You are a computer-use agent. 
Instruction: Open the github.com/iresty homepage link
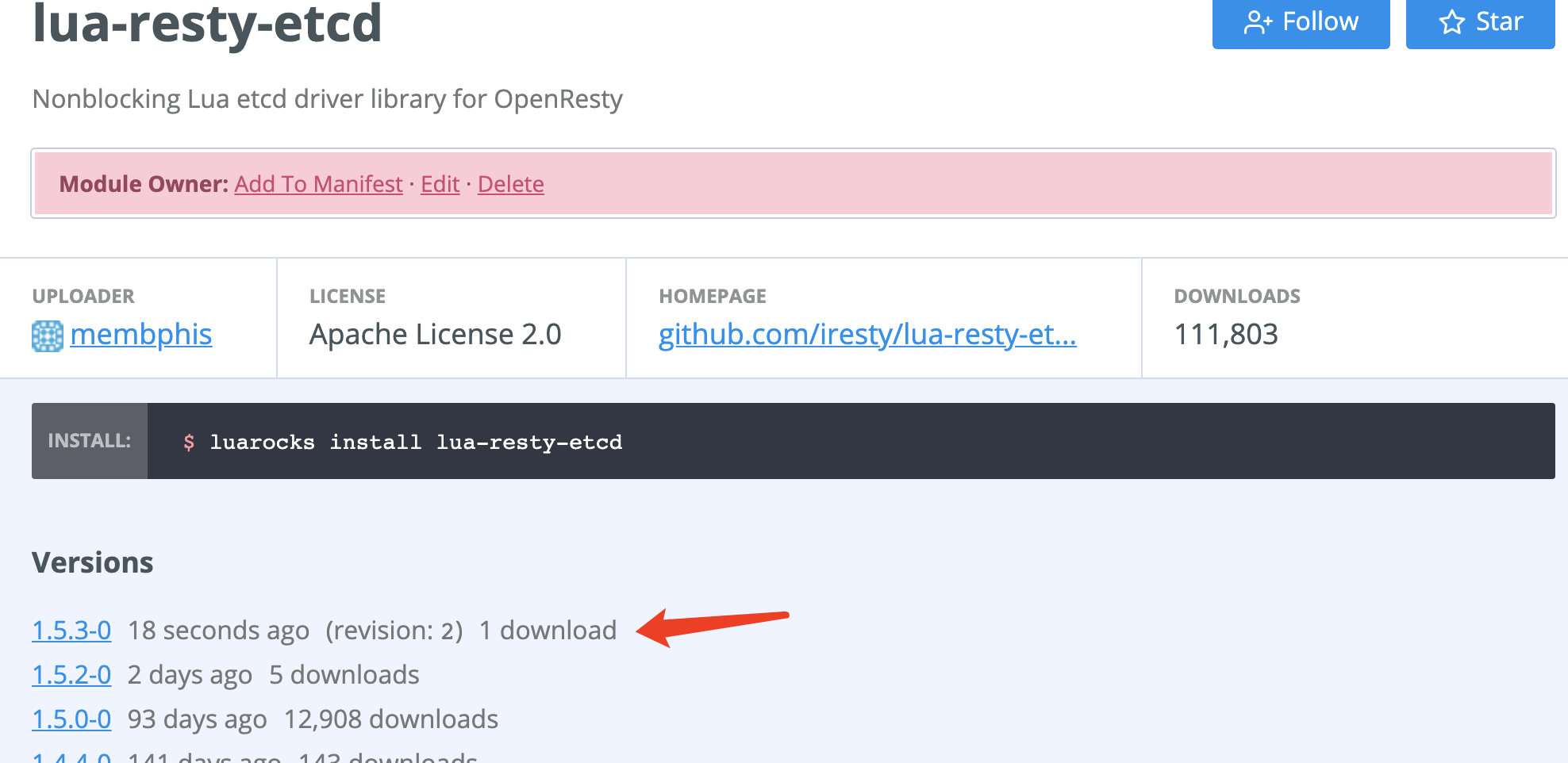(x=867, y=335)
